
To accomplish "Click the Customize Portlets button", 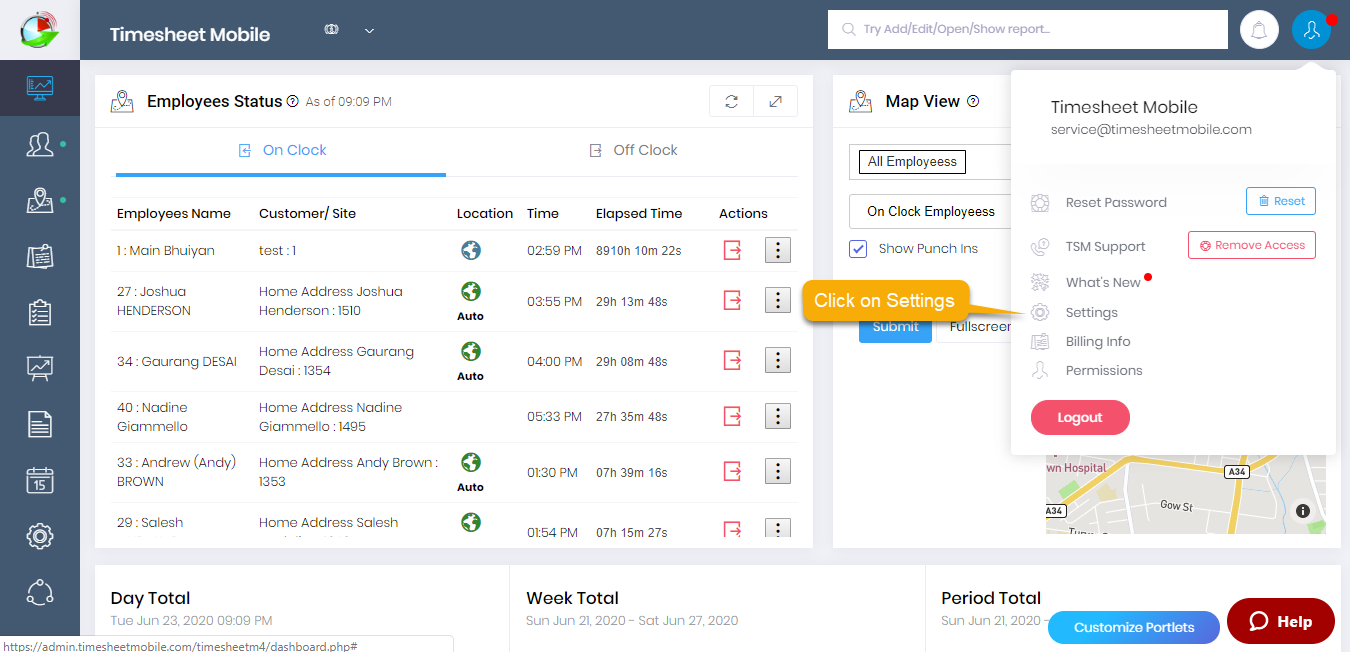I will 1134,628.
